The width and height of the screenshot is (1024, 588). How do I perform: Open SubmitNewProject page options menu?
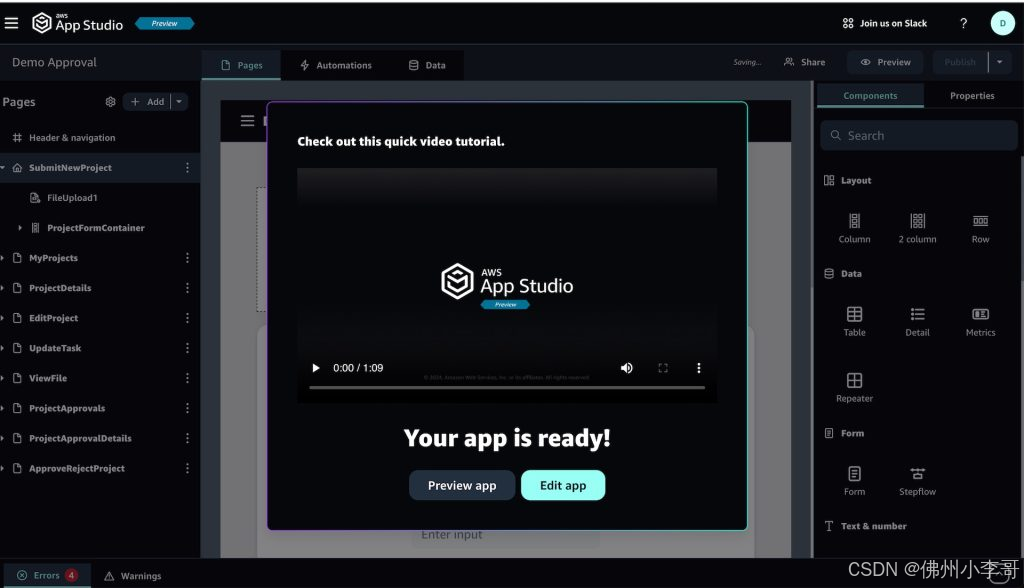(187, 168)
